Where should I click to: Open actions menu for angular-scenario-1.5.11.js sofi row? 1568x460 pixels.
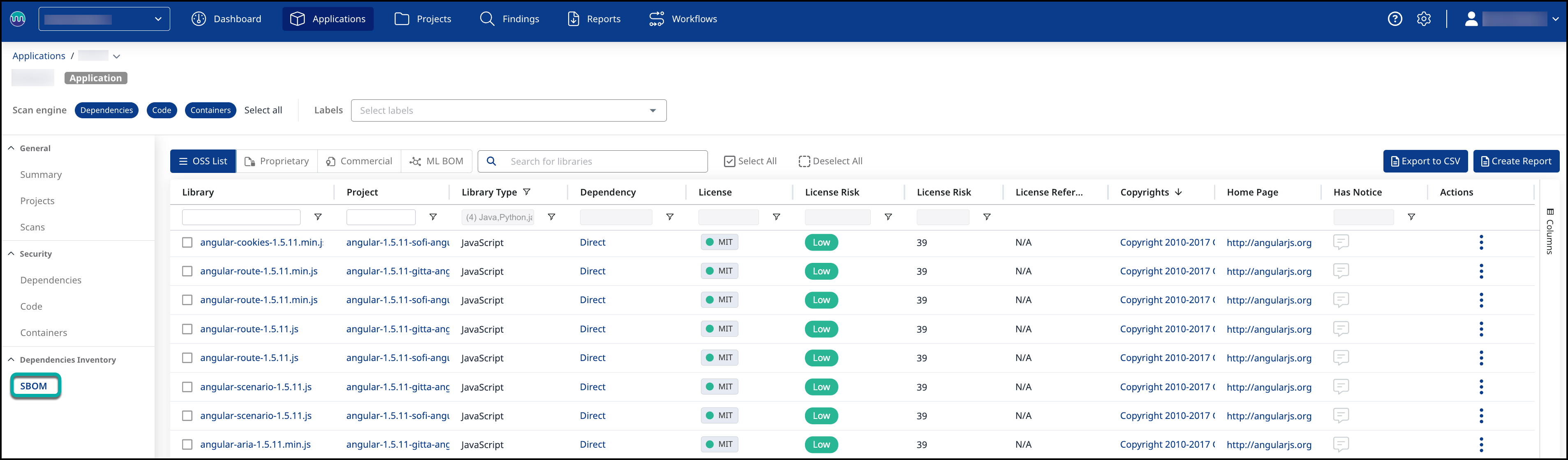pyautogui.click(x=1481, y=416)
